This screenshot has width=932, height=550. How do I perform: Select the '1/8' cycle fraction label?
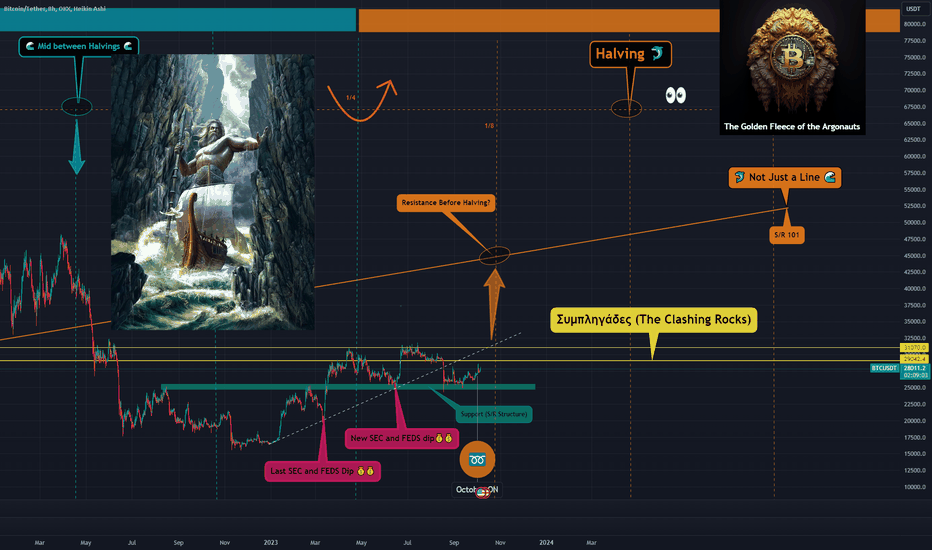point(489,126)
